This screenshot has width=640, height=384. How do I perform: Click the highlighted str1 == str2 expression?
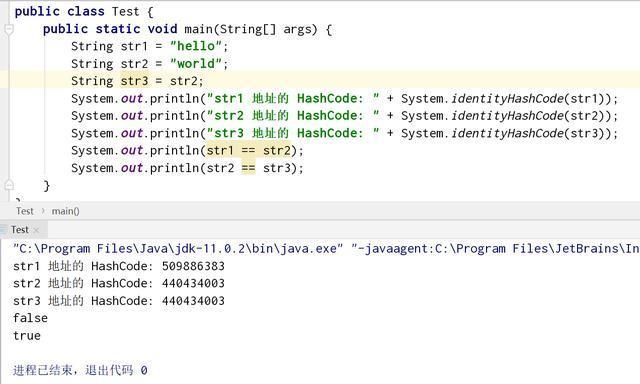pyautogui.click(x=249, y=151)
